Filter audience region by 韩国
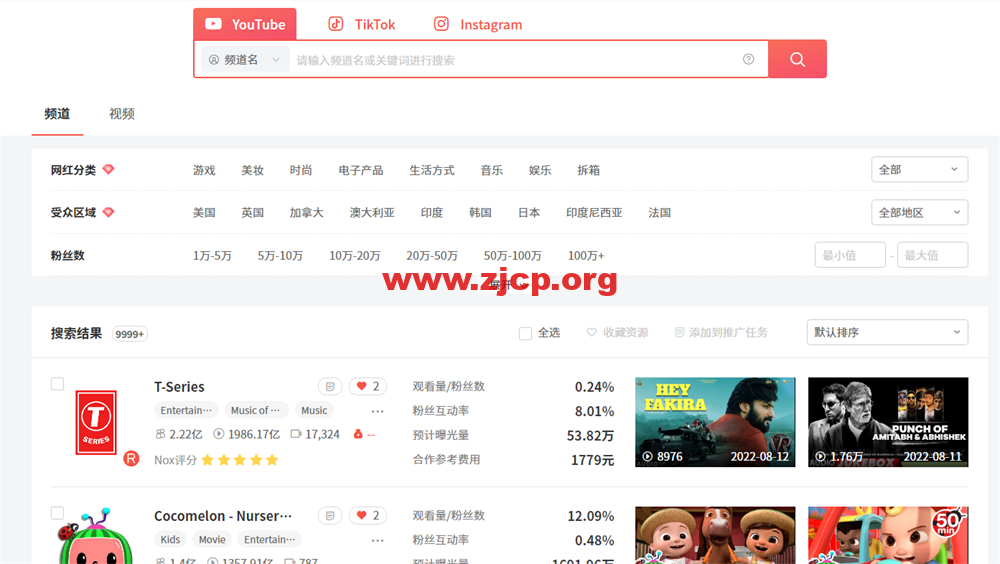Viewport: 1000px width, 564px height. (480, 212)
